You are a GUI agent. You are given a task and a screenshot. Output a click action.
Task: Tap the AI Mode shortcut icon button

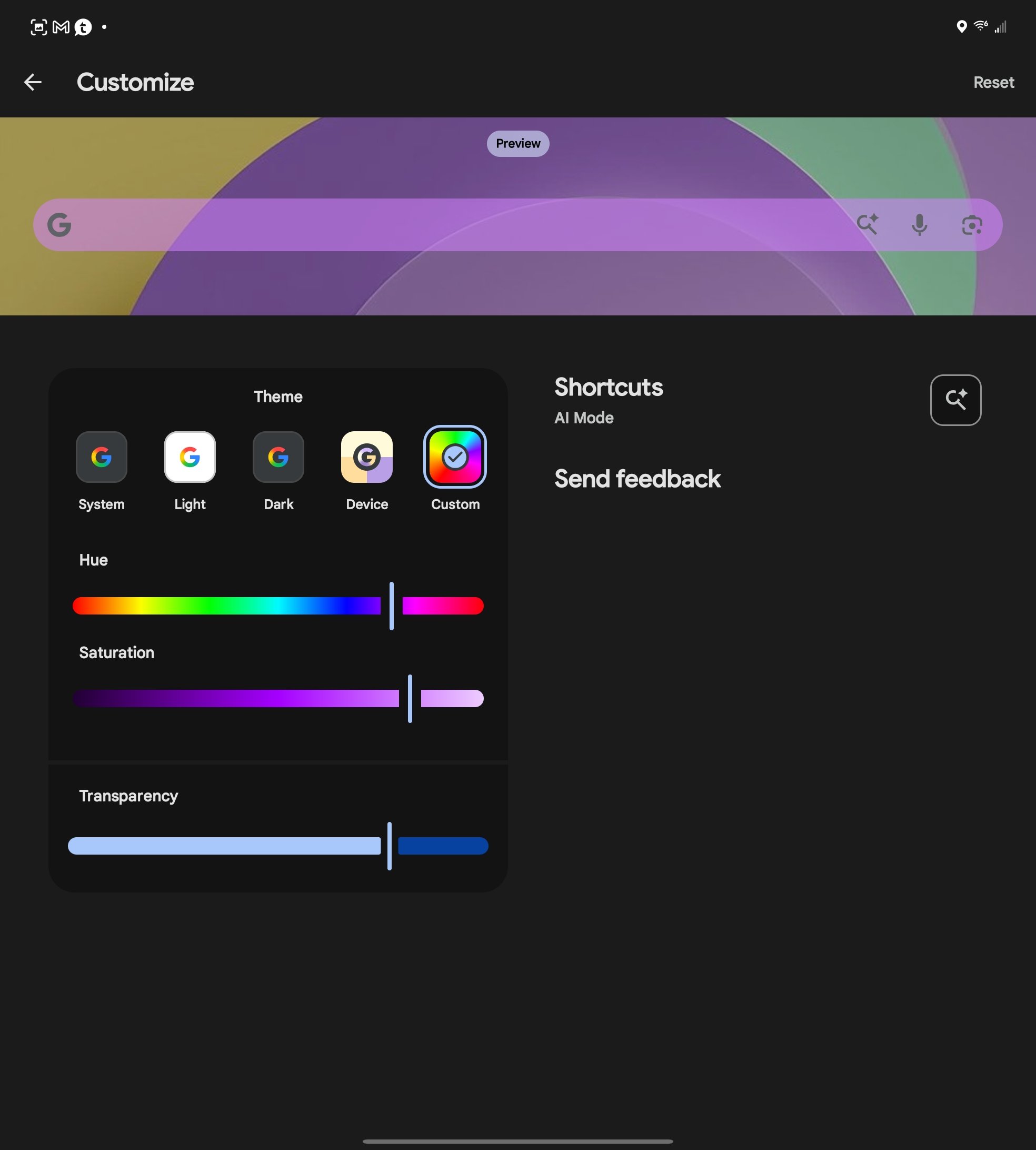tap(955, 400)
